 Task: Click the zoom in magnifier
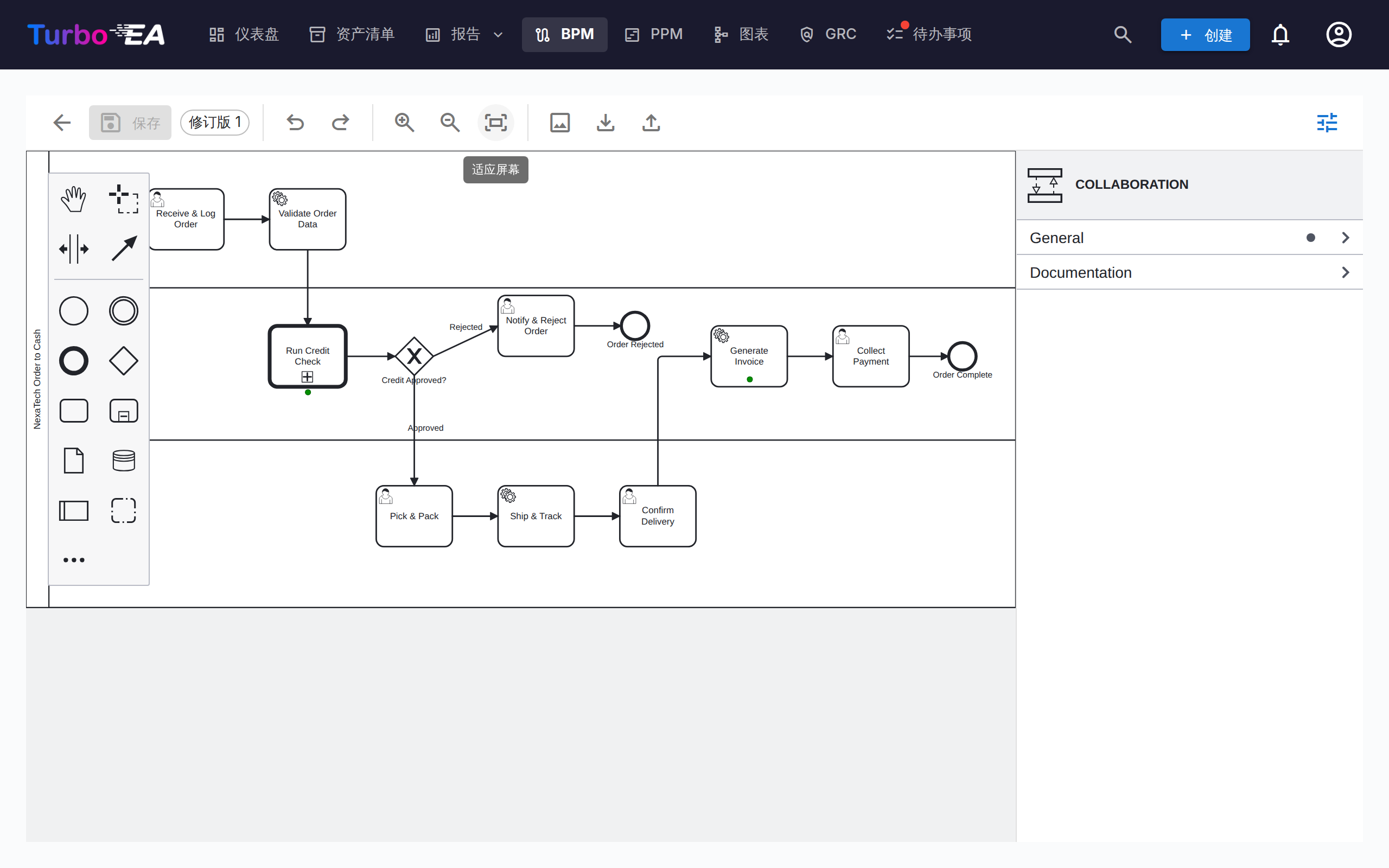pos(404,123)
